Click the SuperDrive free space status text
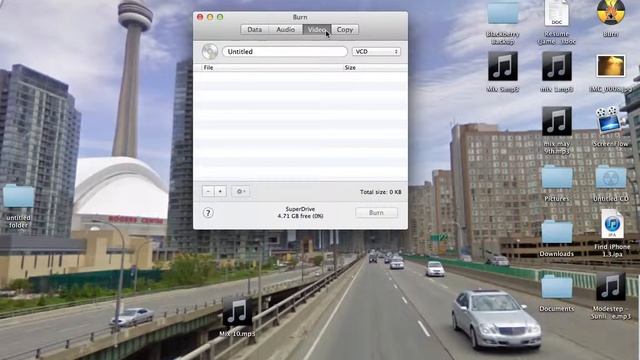640x360 pixels. pos(300,212)
